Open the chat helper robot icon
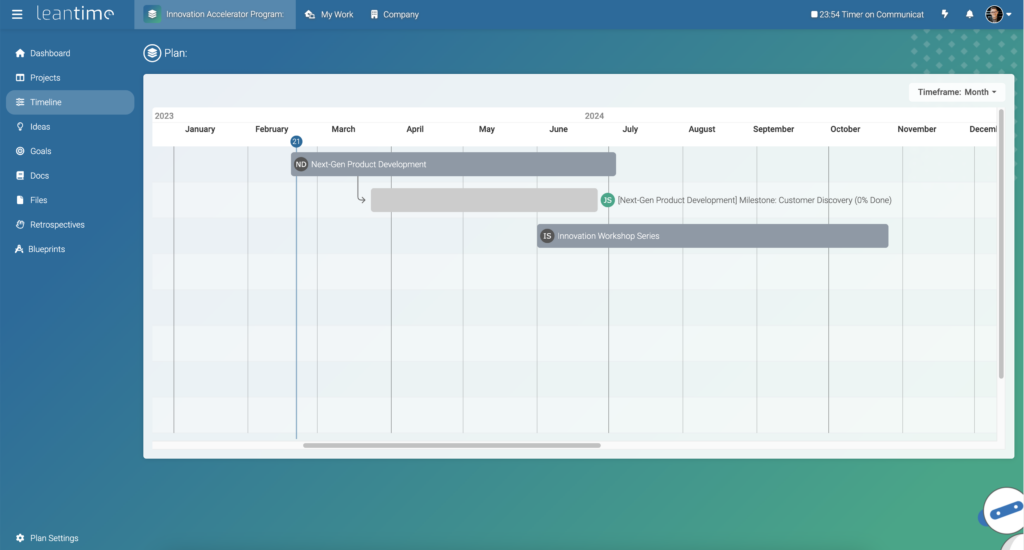This screenshot has height=550, width=1024. click(1004, 513)
